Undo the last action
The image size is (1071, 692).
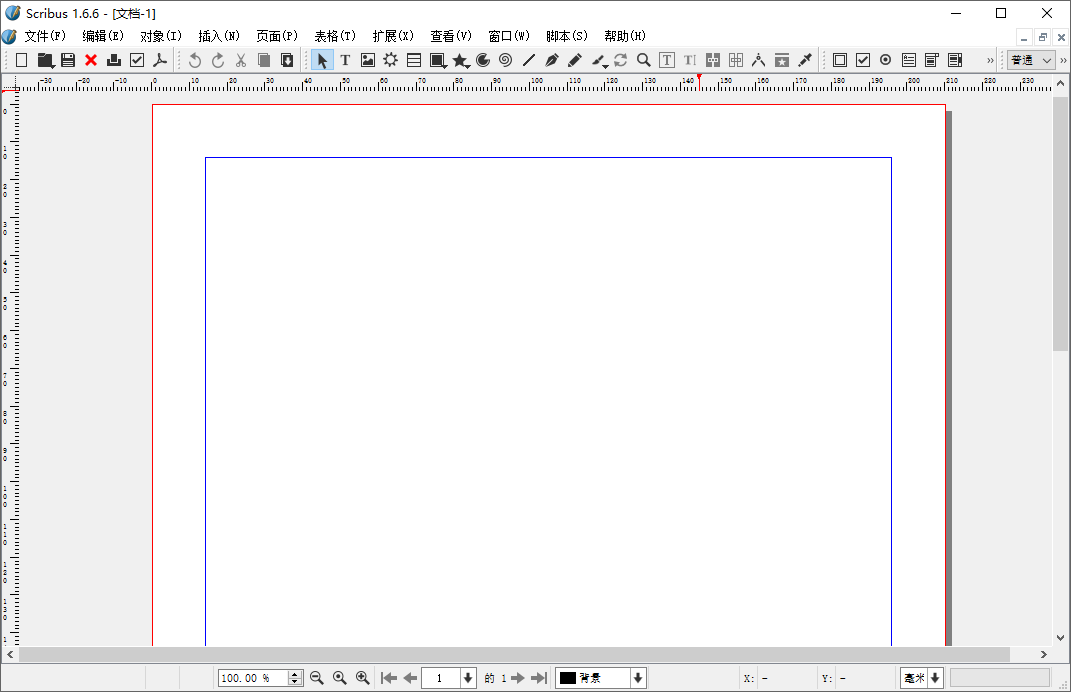click(194, 59)
